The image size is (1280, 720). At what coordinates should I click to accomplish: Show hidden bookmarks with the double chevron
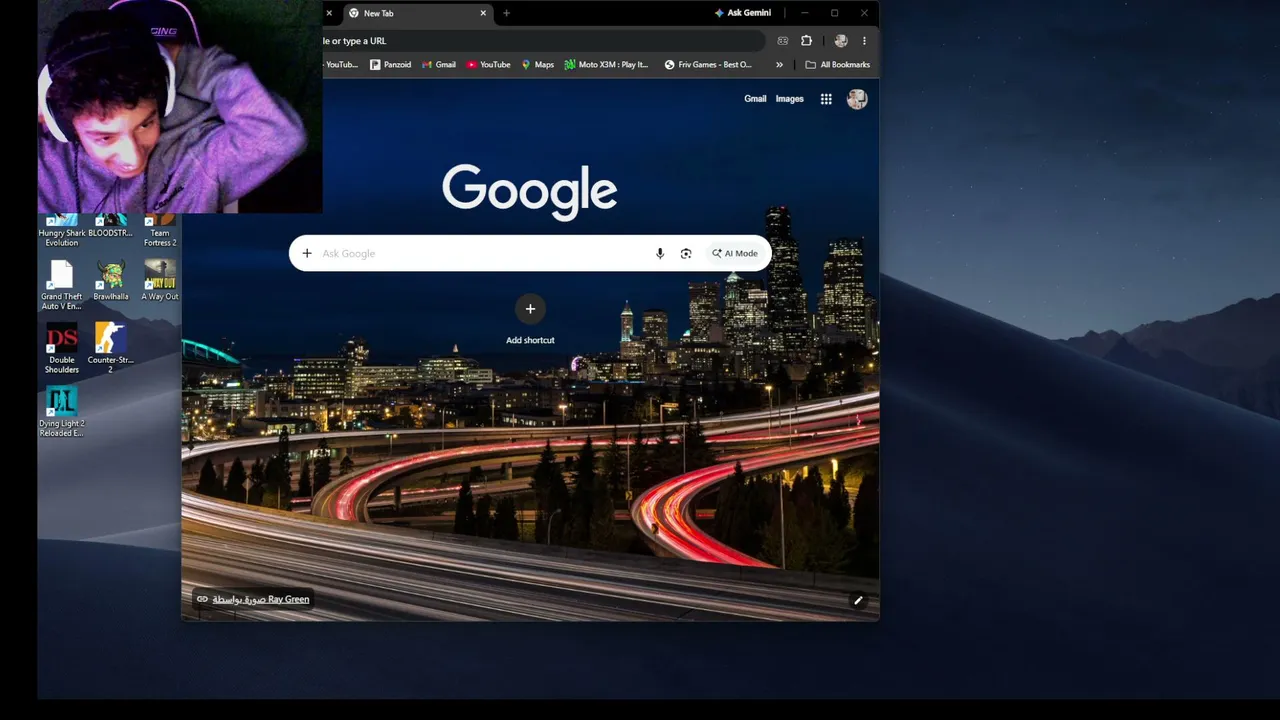coord(779,65)
